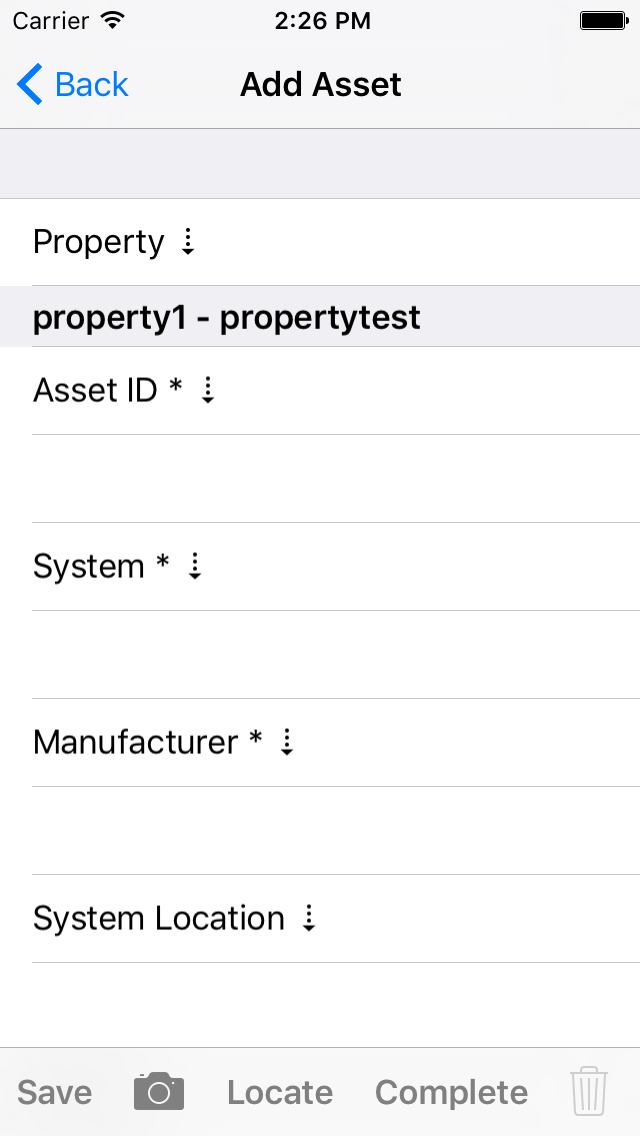
Task: Focus the Asset ID input field
Action: click(x=335, y=479)
